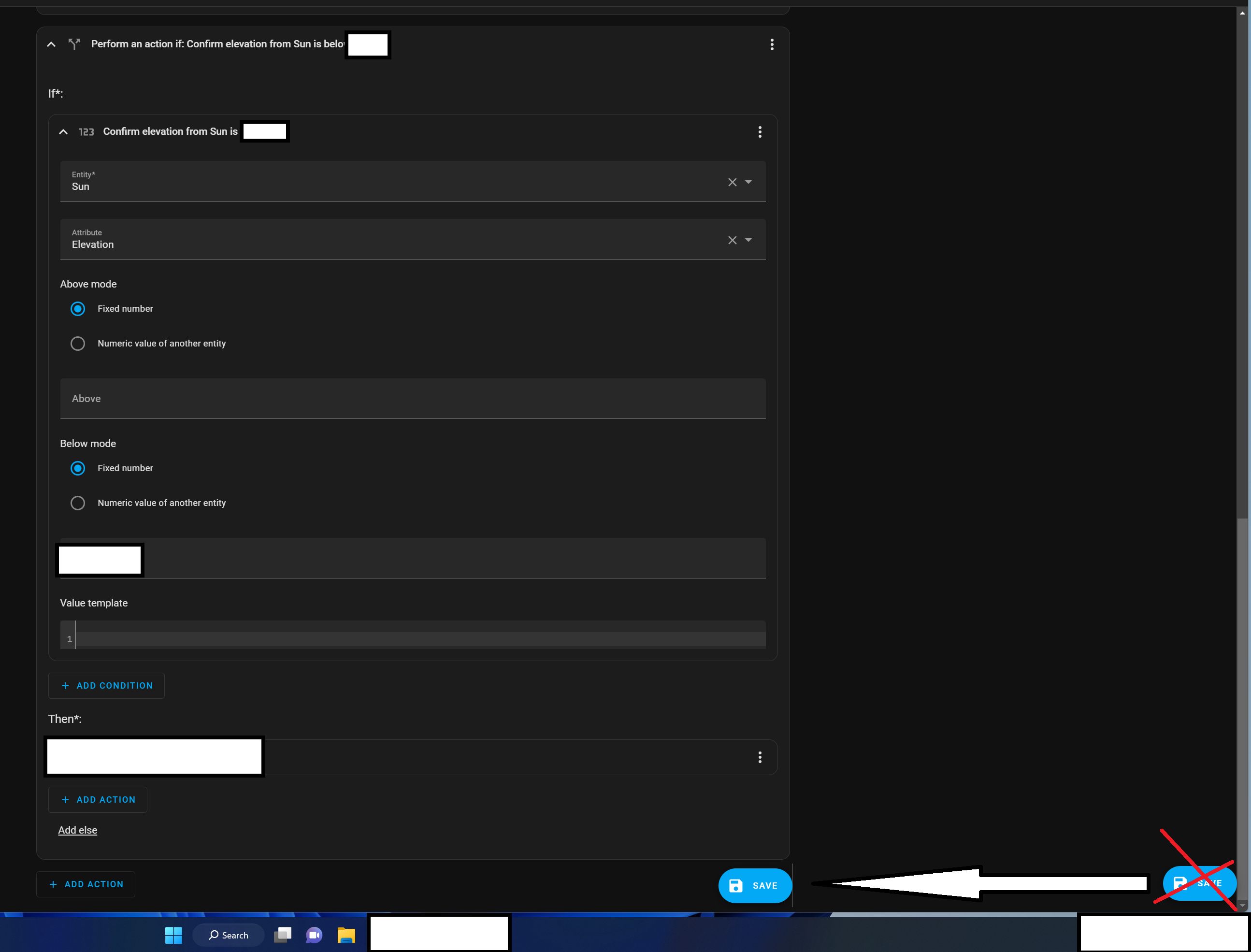Image resolution: width=1251 pixels, height=952 pixels.
Task: Clear the Elevation attribute with the X icon
Action: (x=732, y=240)
